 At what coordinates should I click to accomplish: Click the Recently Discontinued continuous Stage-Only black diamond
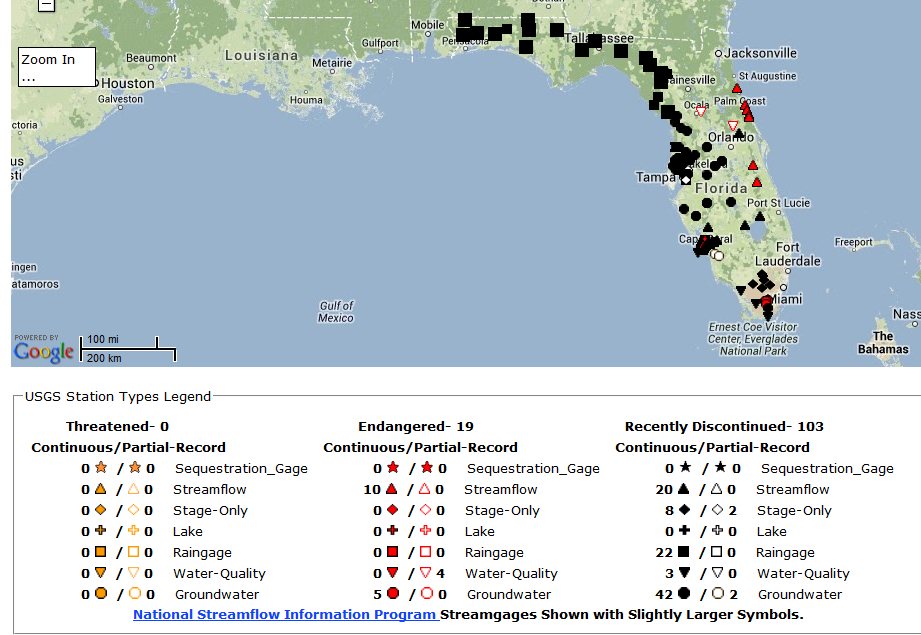click(x=684, y=509)
